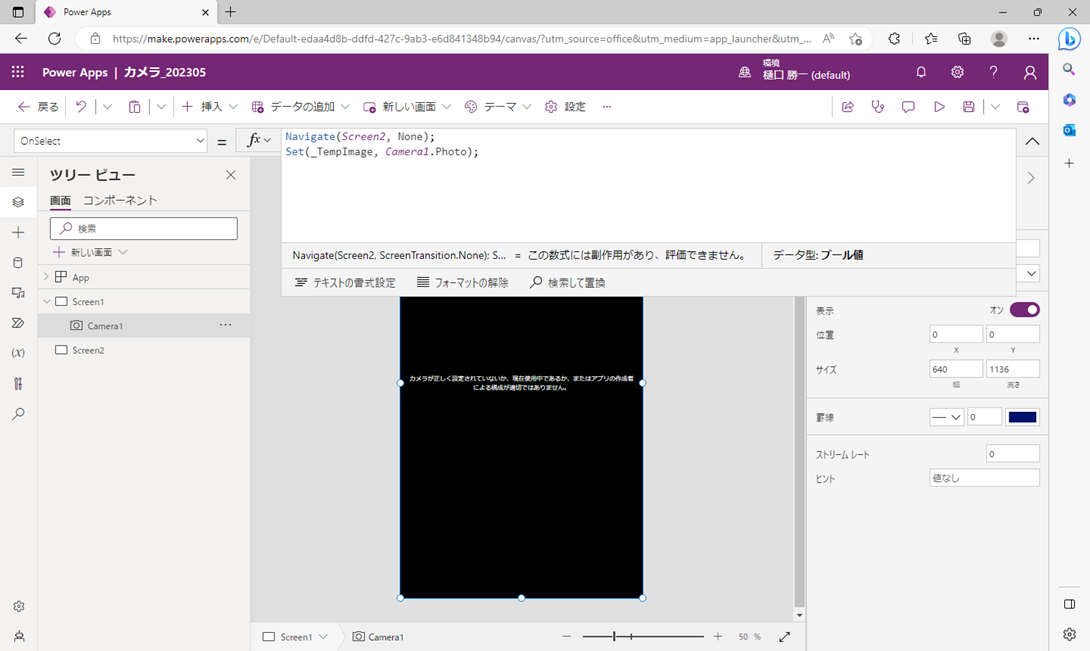Viewport: 1090px width, 651px height.
Task: Click the paste clipboard icon
Action: [134, 106]
